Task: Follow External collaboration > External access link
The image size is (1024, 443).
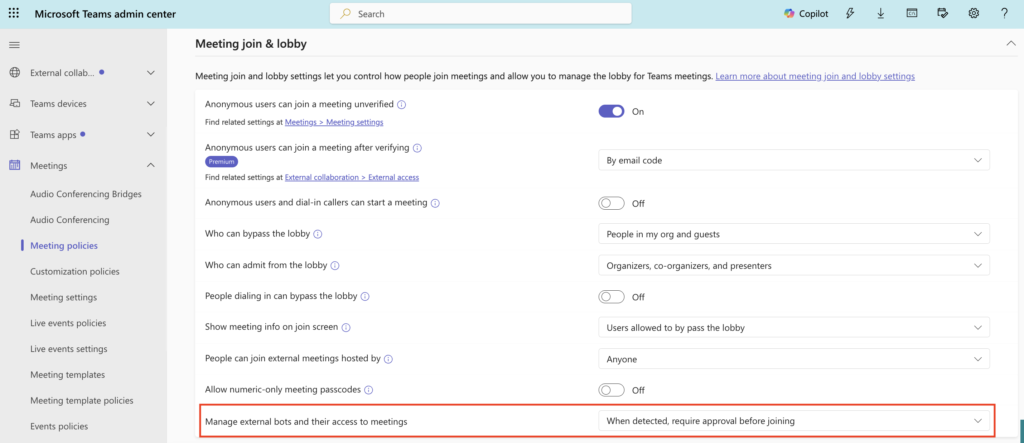Action: (x=352, y=177)
